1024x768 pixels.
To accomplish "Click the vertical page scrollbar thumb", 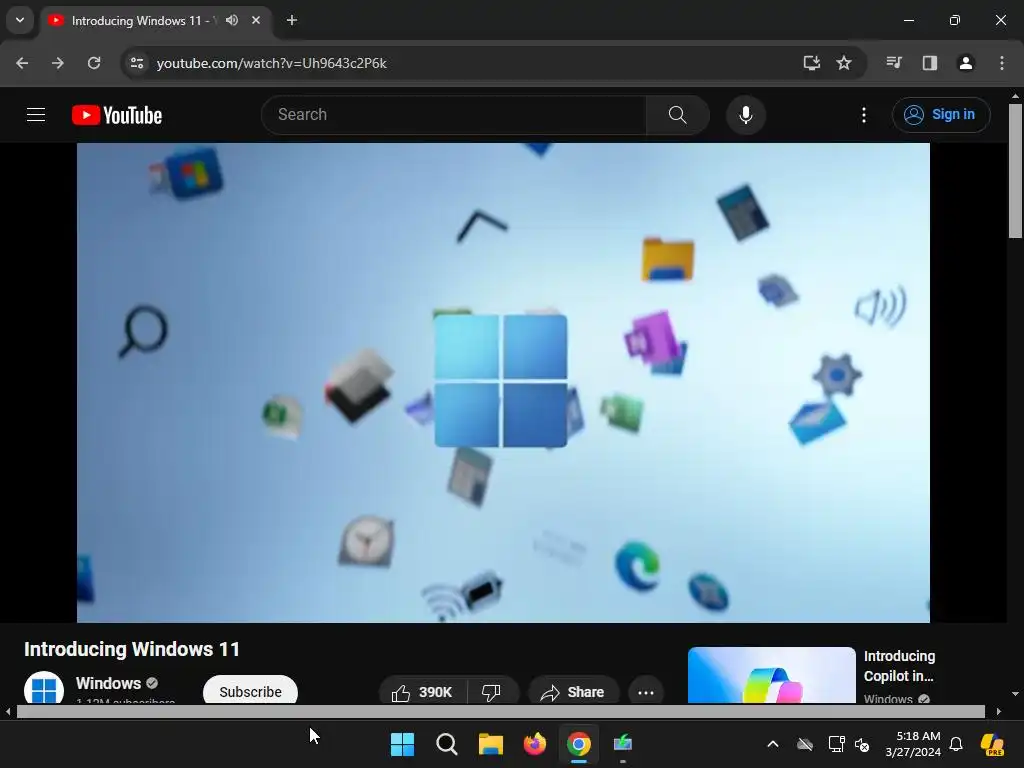I will pyautogui.click(x=1015, y=171).
